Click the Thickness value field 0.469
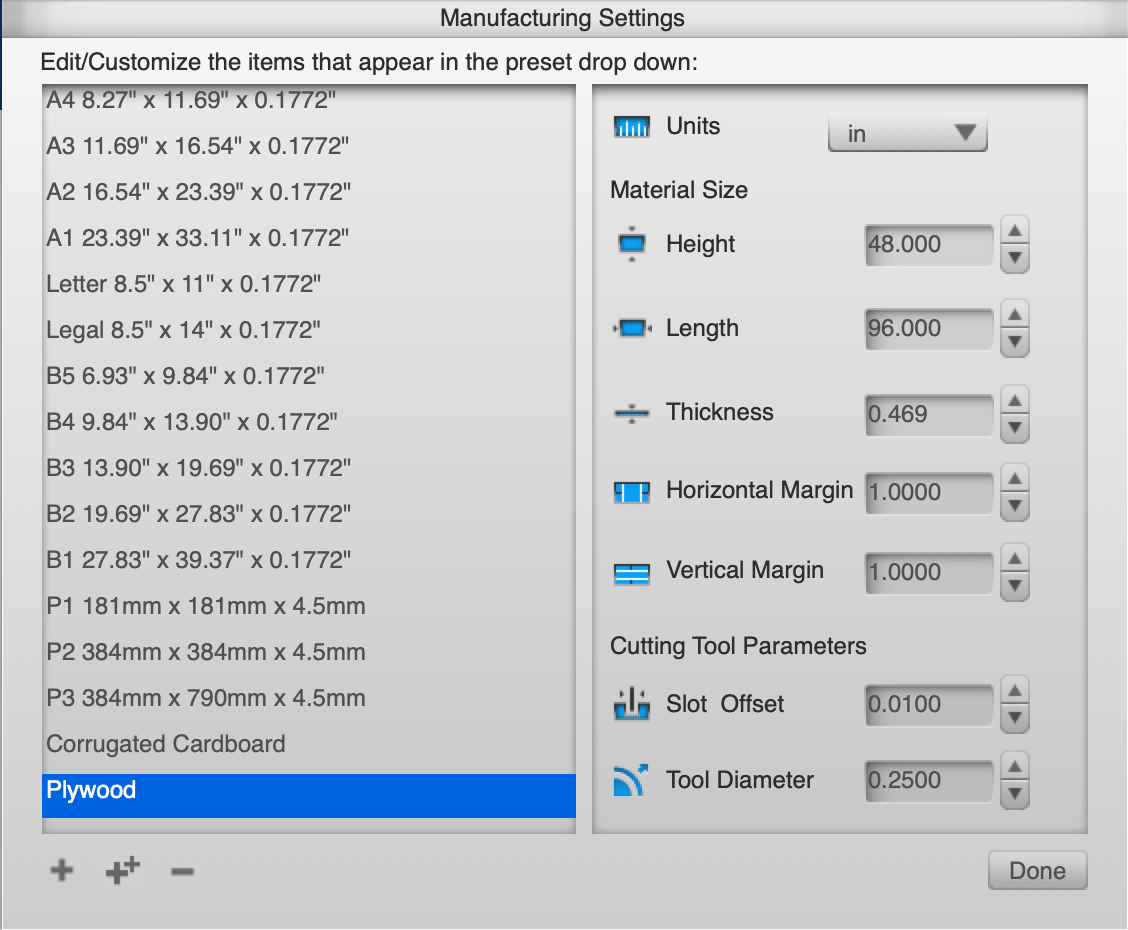Screen dimensions: 1128x930 929,414
